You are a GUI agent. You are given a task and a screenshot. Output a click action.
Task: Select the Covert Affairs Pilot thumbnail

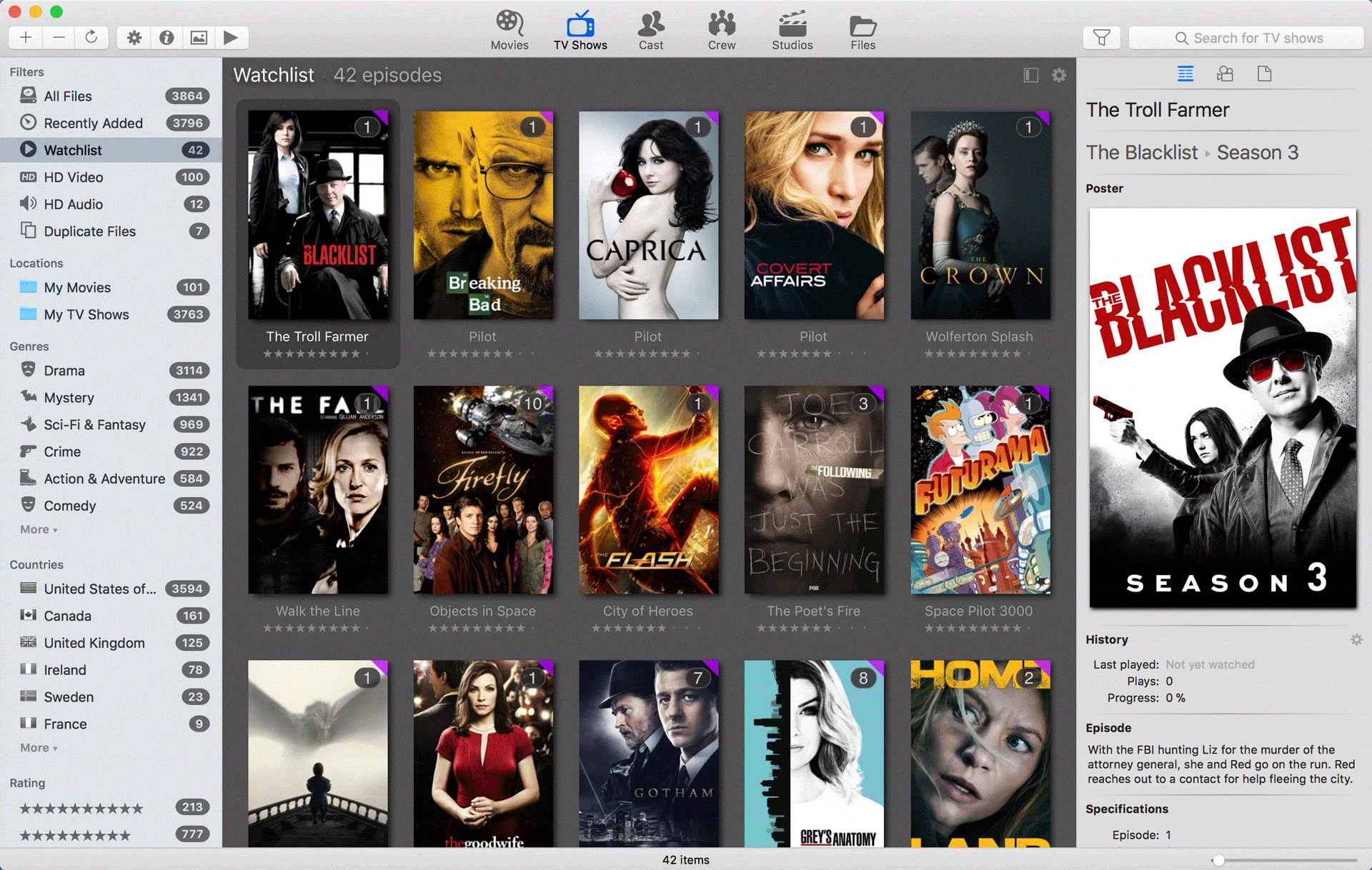click(814, 214)
